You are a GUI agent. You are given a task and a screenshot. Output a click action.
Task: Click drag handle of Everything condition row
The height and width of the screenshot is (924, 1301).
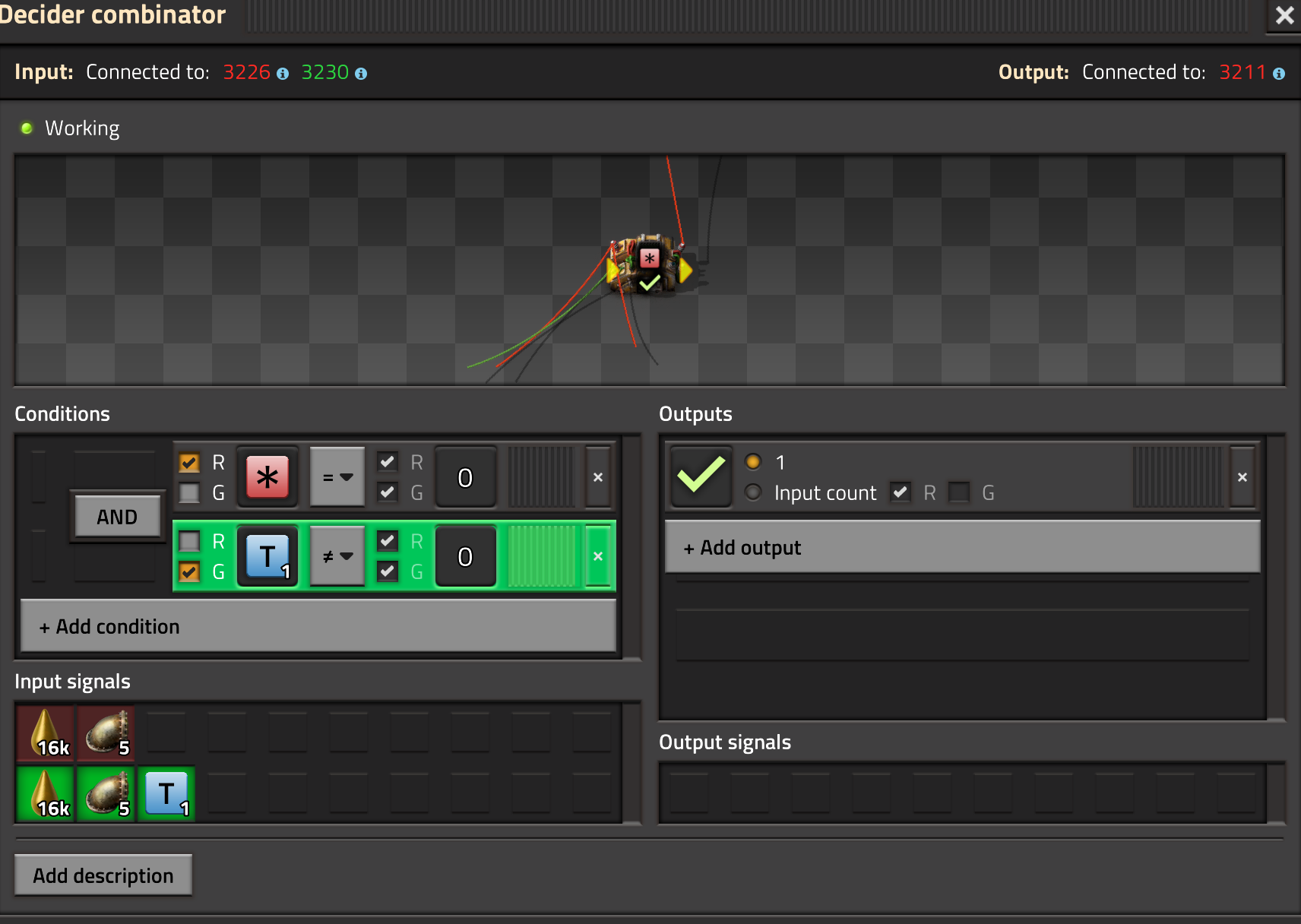[541, 477]
